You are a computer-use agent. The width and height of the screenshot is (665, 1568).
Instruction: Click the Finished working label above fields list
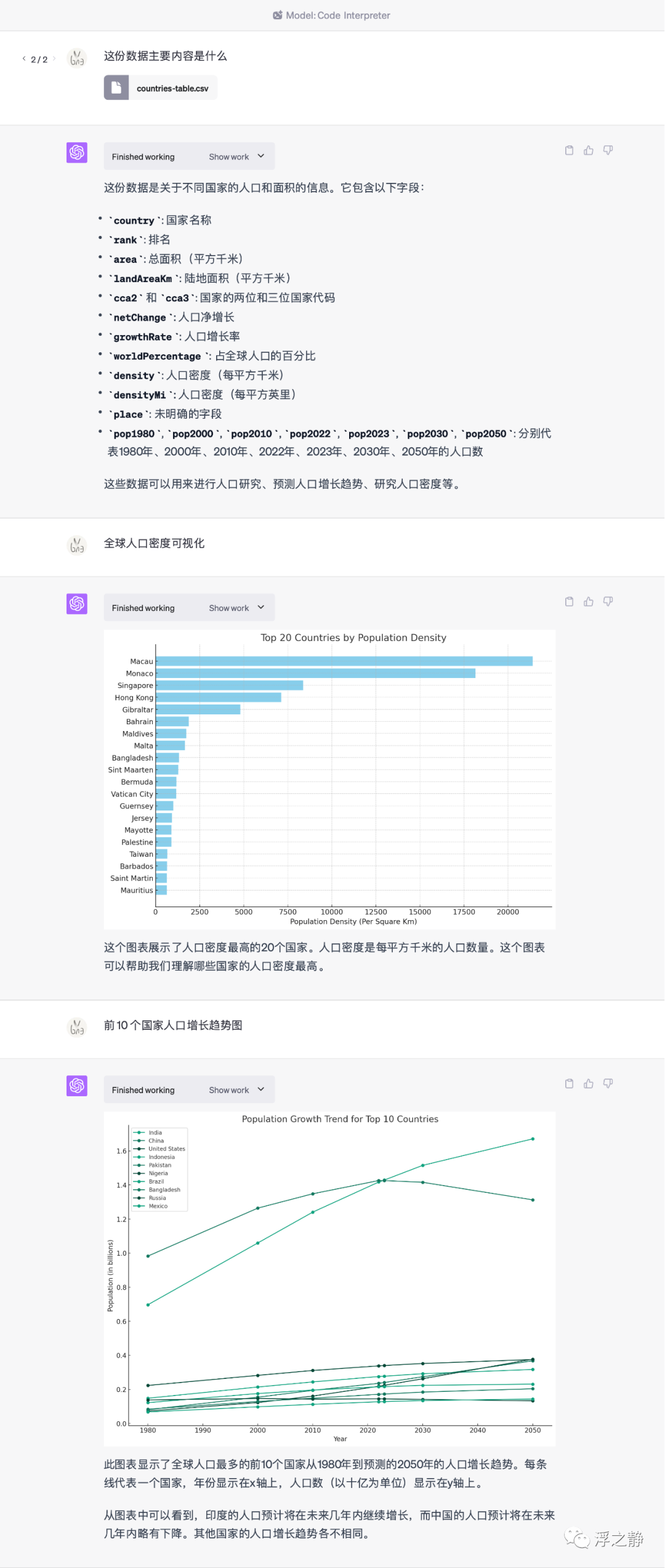click(x=143, y=157)
